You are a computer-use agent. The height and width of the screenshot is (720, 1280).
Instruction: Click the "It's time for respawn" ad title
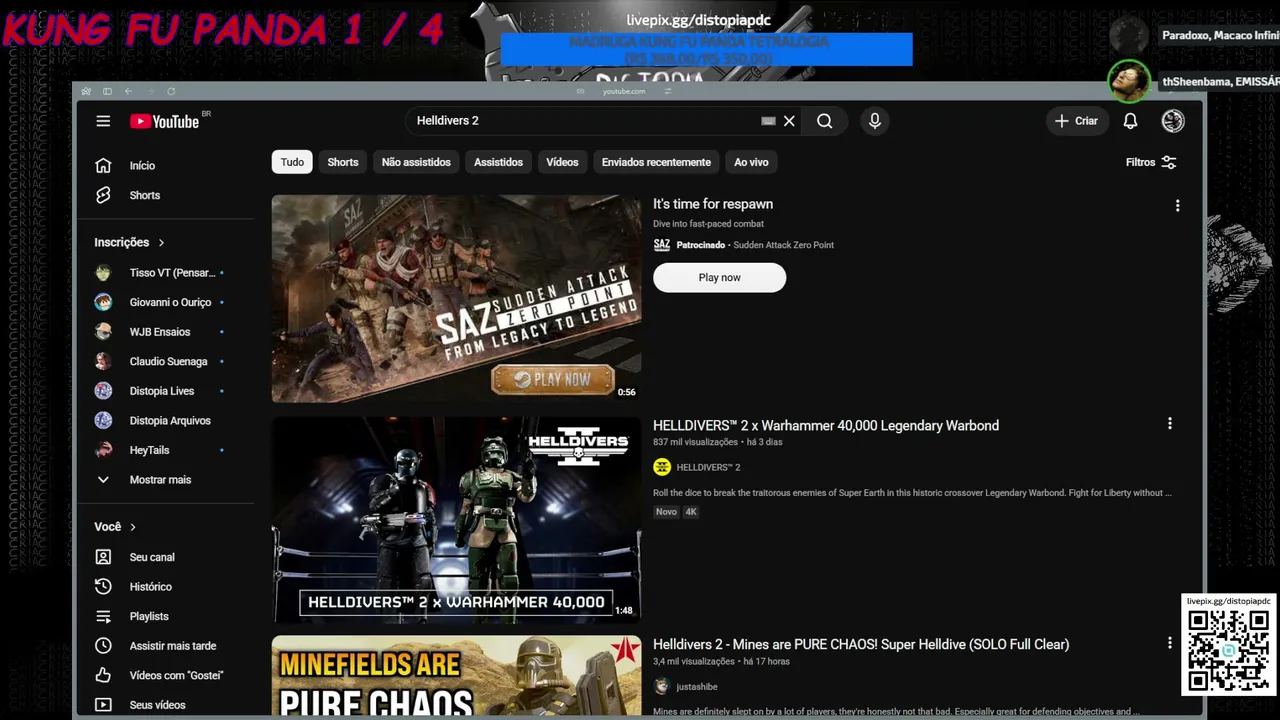click(713, 204)
